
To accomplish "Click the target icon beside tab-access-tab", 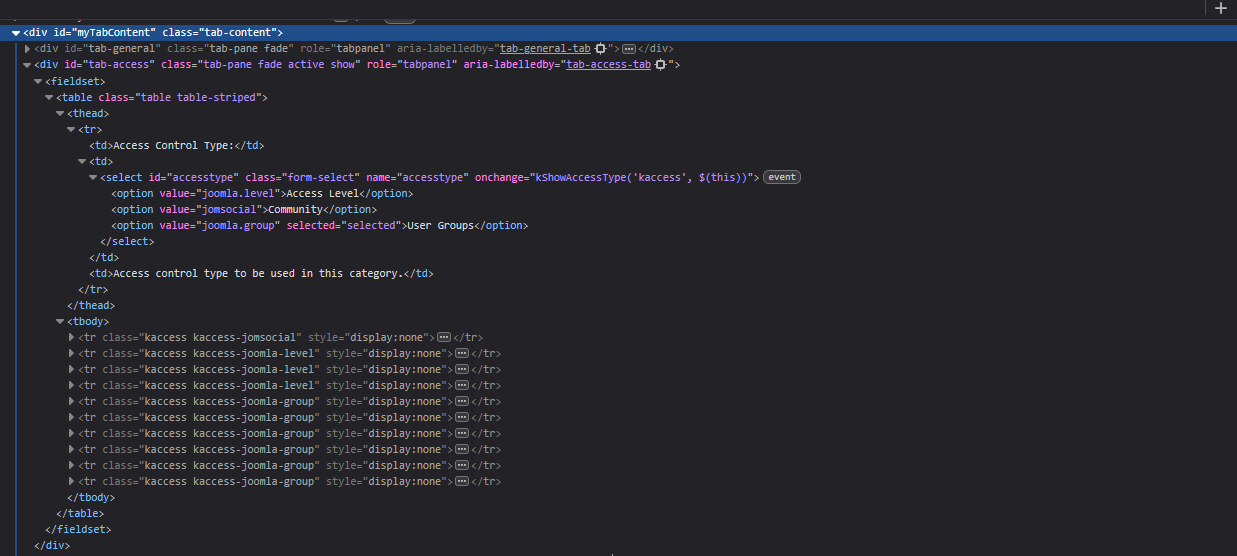I will point(660,65).
